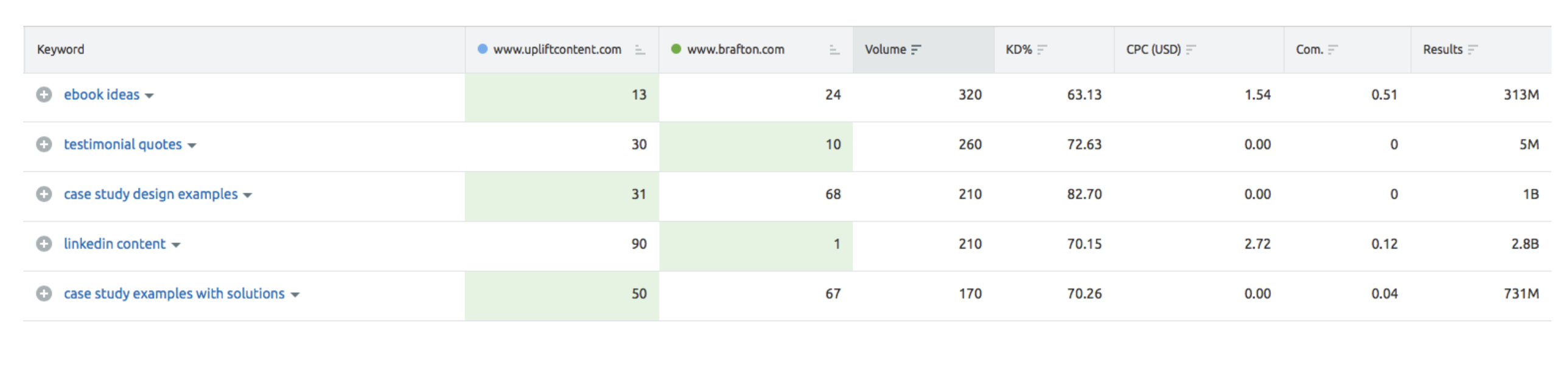
Task: Sort by Results column icon
Action: [1472, 49]
